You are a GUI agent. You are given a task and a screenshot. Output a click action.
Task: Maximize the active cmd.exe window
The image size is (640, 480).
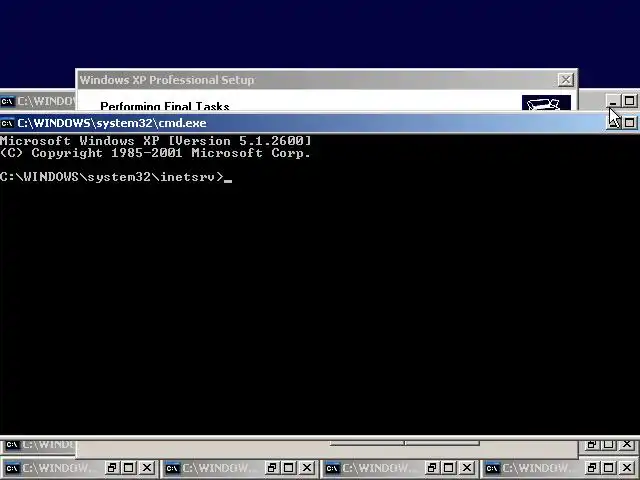(629, 122)
